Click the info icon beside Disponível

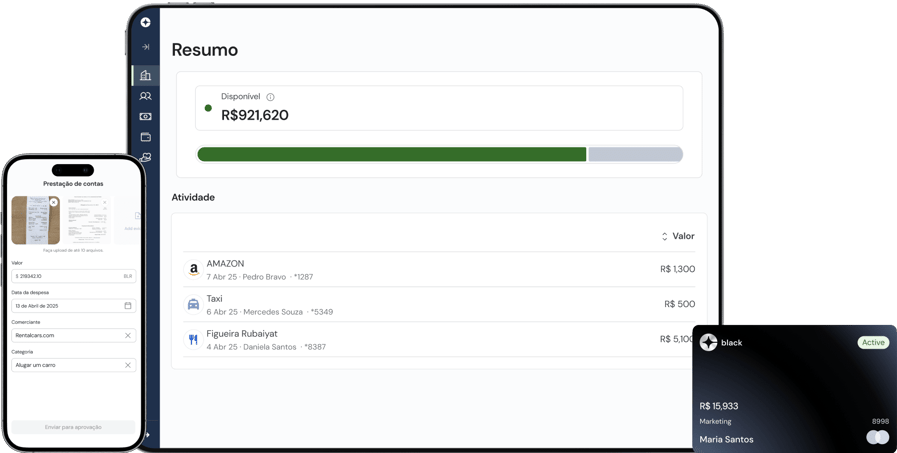click(270, 97)
